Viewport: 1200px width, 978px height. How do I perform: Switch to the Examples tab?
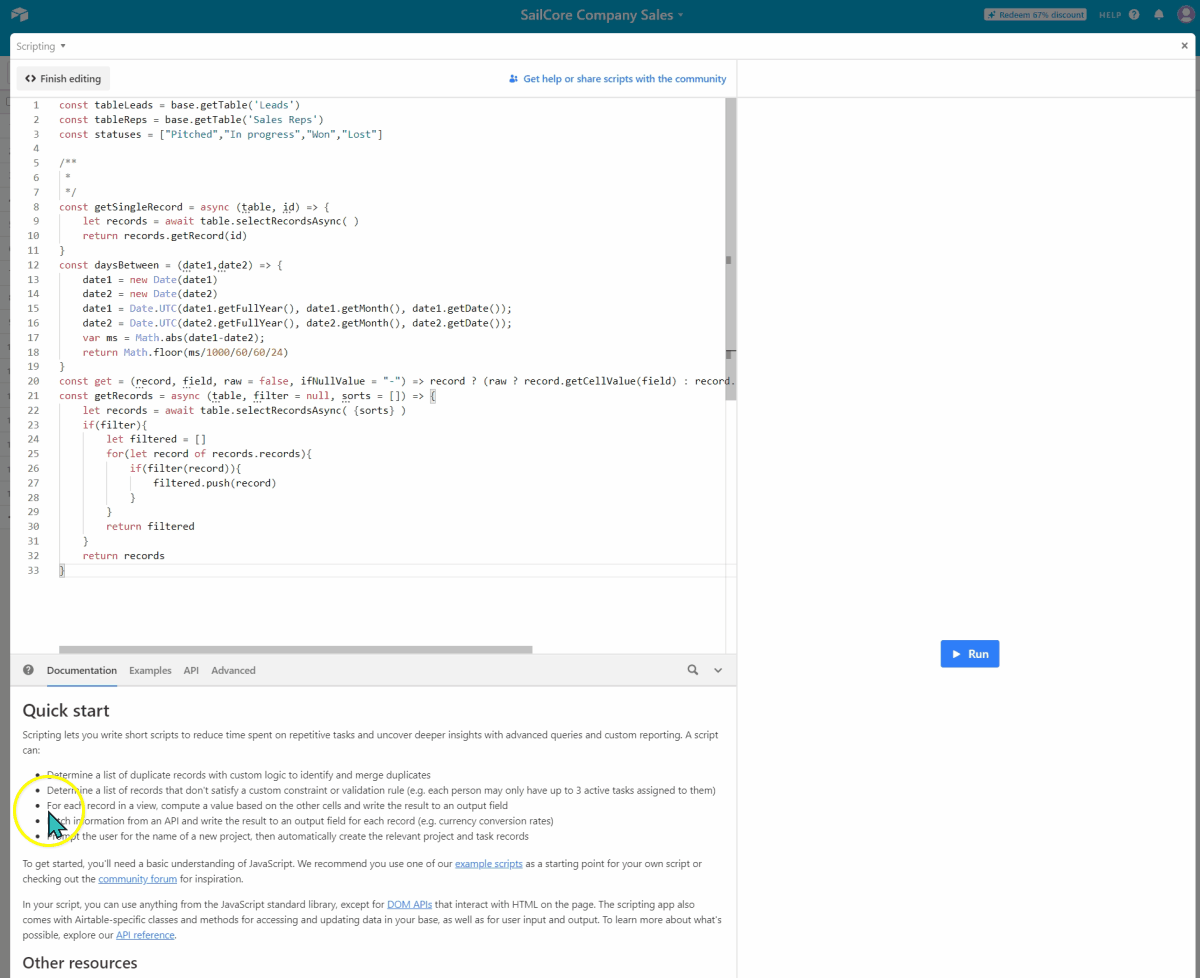pos(150,670)
